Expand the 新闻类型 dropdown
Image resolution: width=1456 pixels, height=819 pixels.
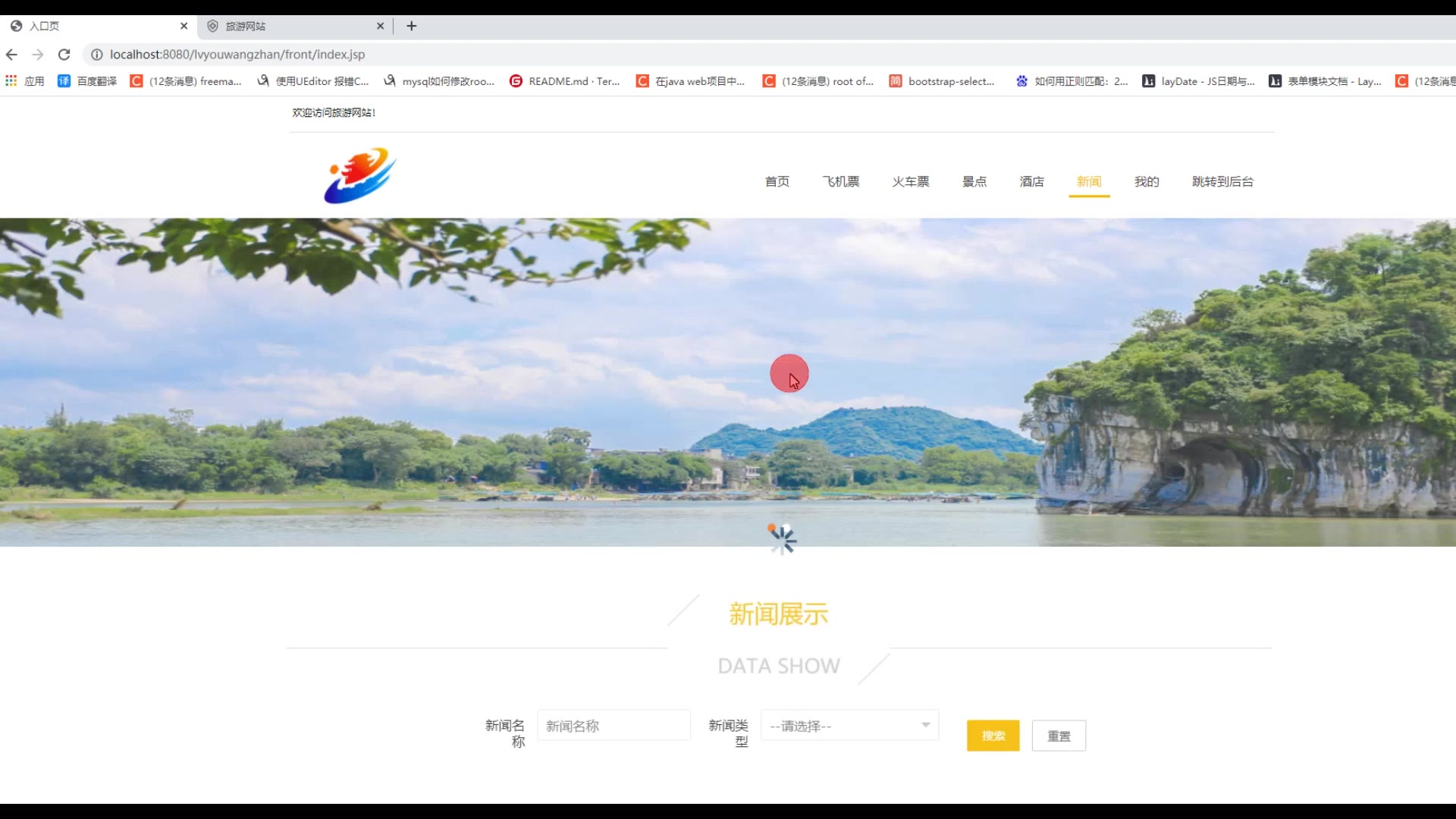click(849, 726)
